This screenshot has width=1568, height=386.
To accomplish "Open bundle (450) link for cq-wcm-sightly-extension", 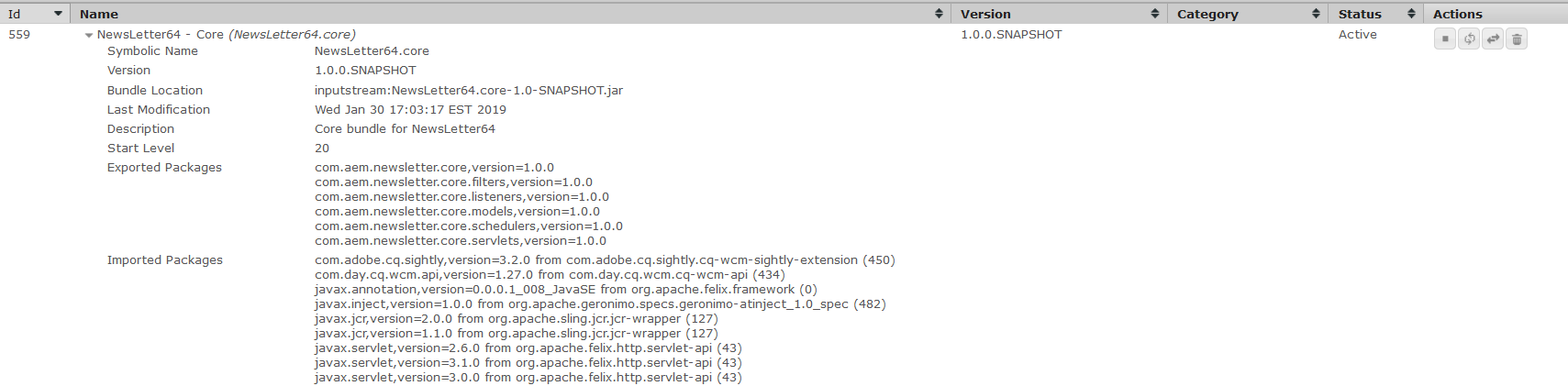I will point(879,260).
